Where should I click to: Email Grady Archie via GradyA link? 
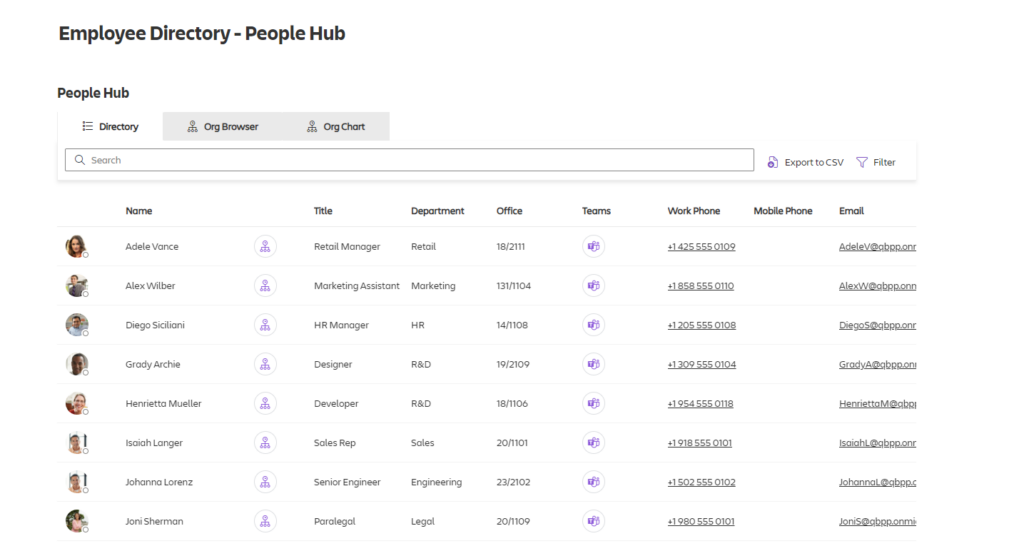(877, 364)
